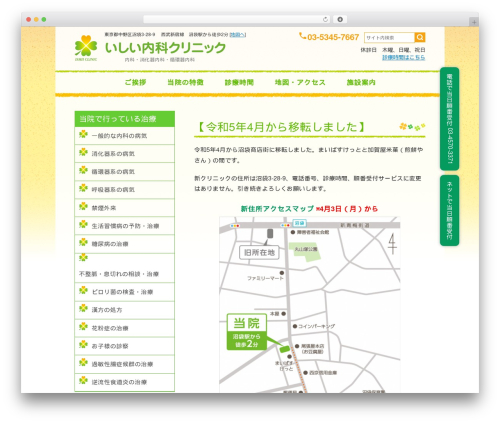This screenshot has height=423, width=500.
Task: Open the 当院の特徴 navigation item
Action: (x=185, y=82)
